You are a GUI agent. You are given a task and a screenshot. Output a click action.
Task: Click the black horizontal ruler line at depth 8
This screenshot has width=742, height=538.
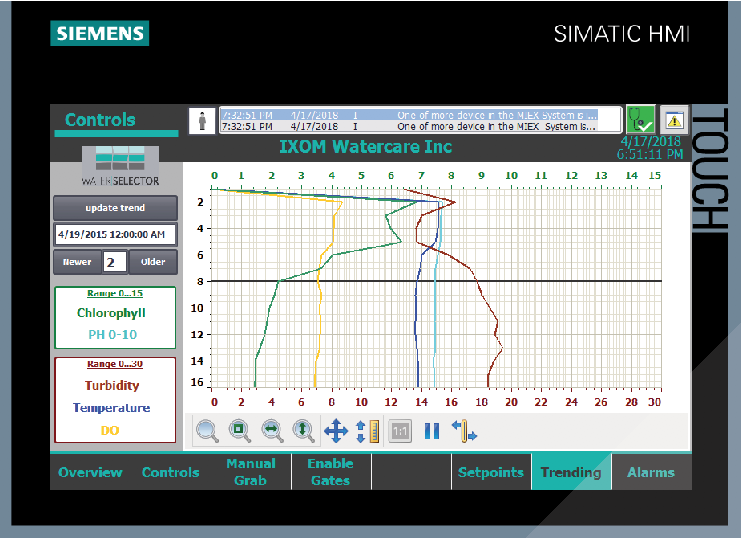tap(436, 281)
